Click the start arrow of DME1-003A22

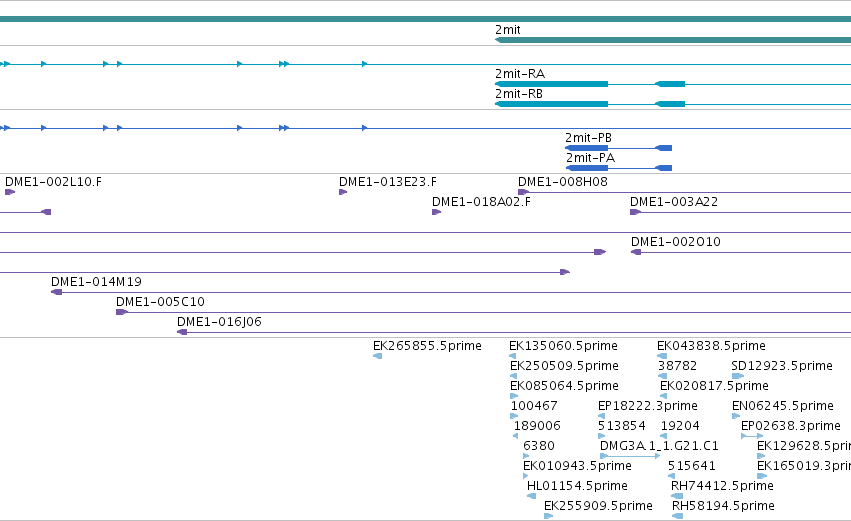tap(635, 212)
